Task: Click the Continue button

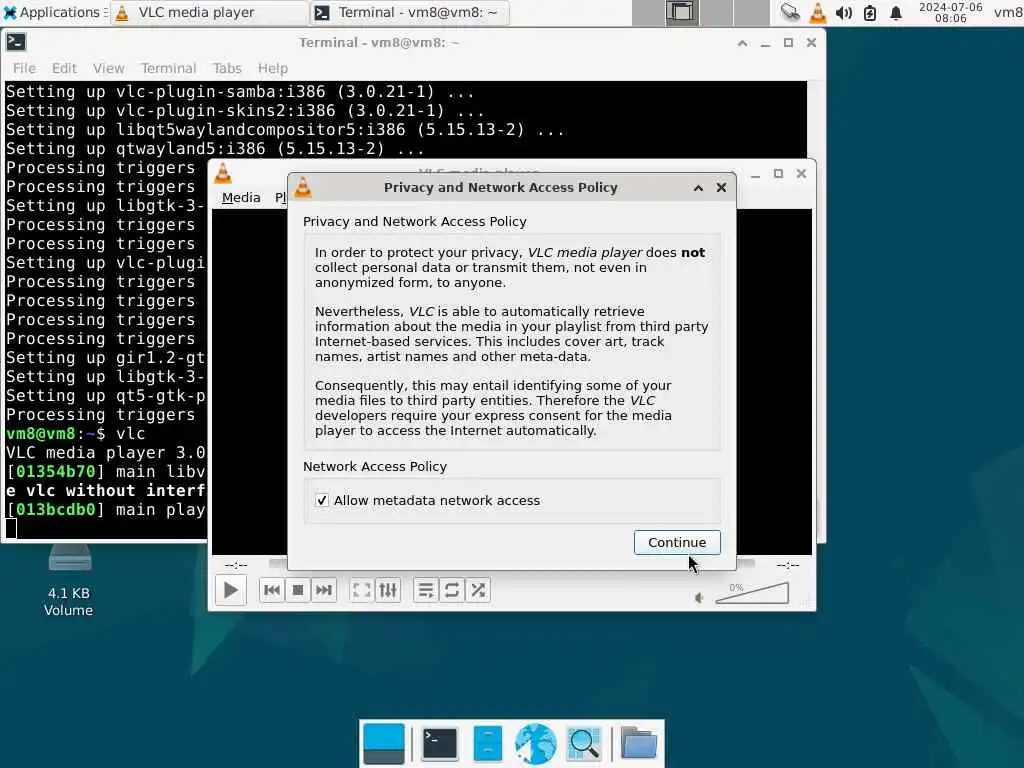Action: pos(677,543)
